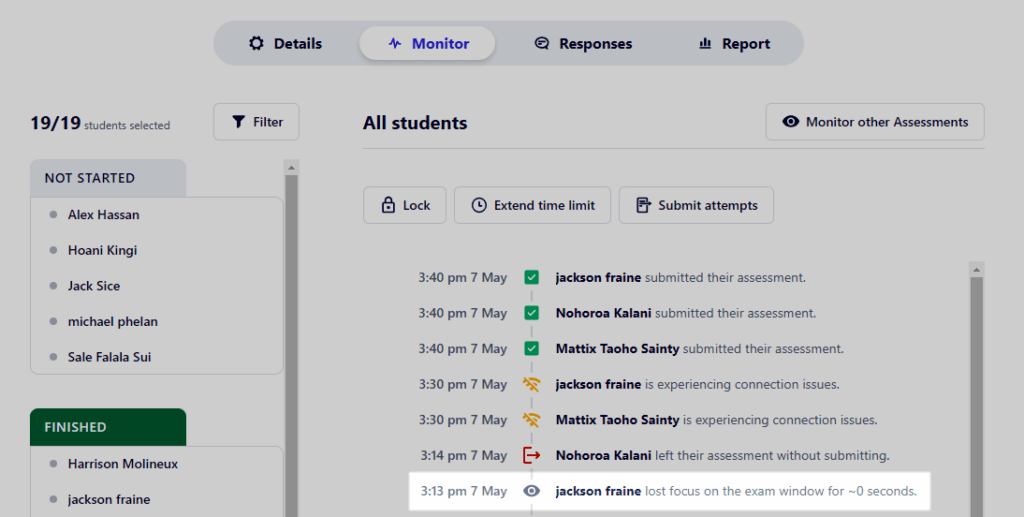Select the FINISHED group header
Viewport: 1024px width, 517px height.
pyautogui.click(x=108, y=427)
